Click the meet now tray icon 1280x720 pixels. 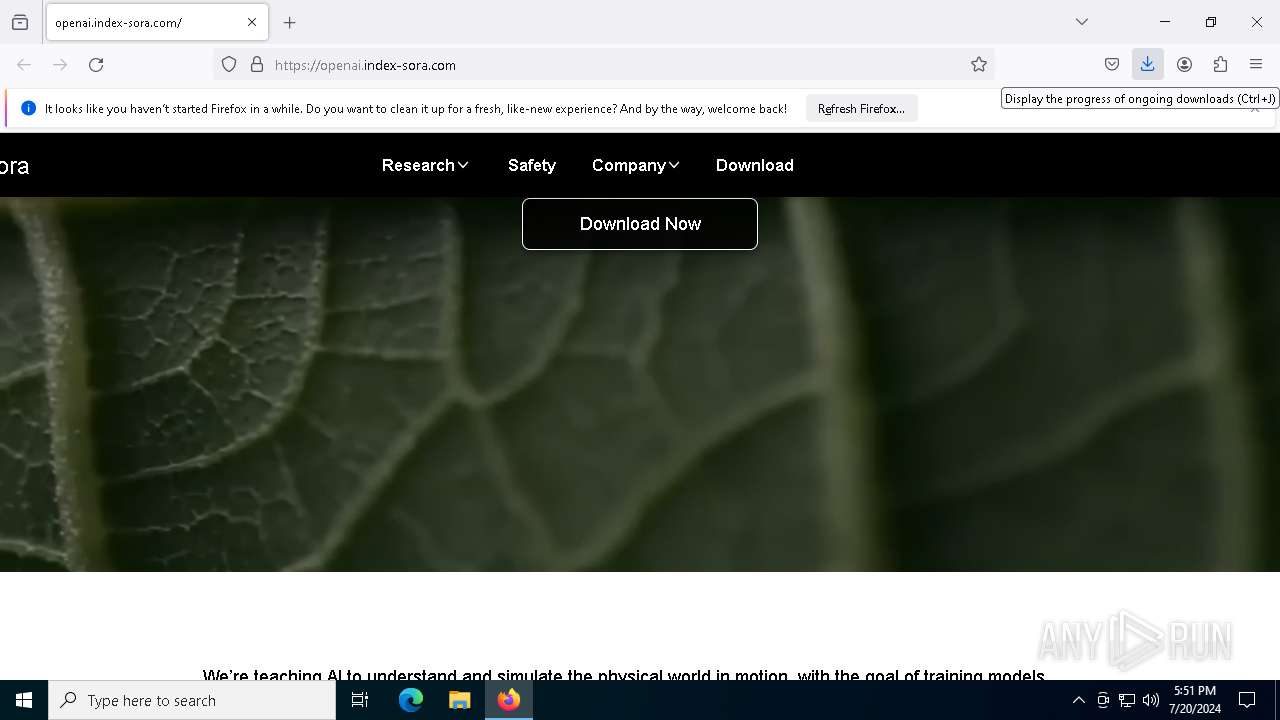click(1103, 700)
